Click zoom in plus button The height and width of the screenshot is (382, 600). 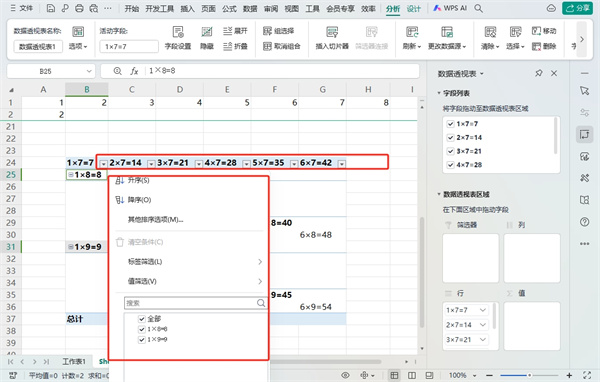[569, 375]
